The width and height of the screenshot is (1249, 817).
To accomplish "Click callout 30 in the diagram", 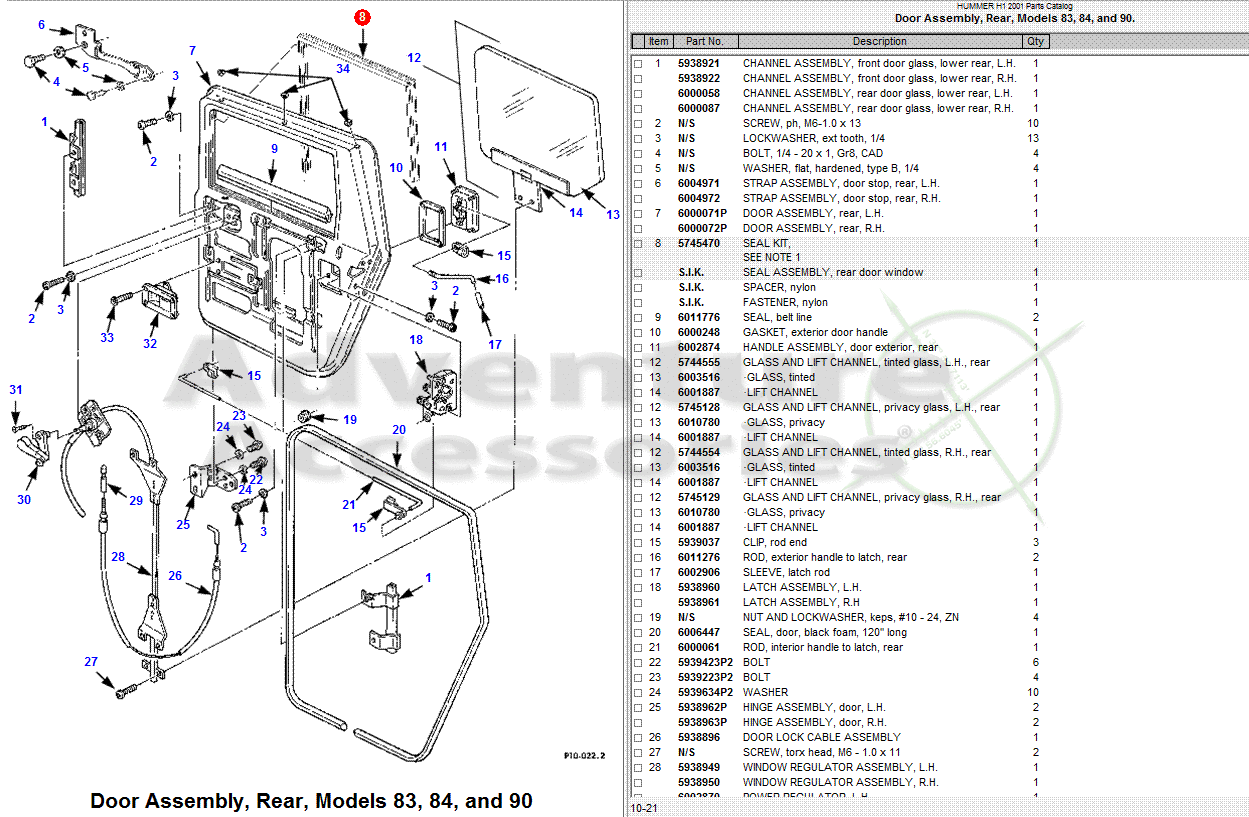I will pos(24,500).
